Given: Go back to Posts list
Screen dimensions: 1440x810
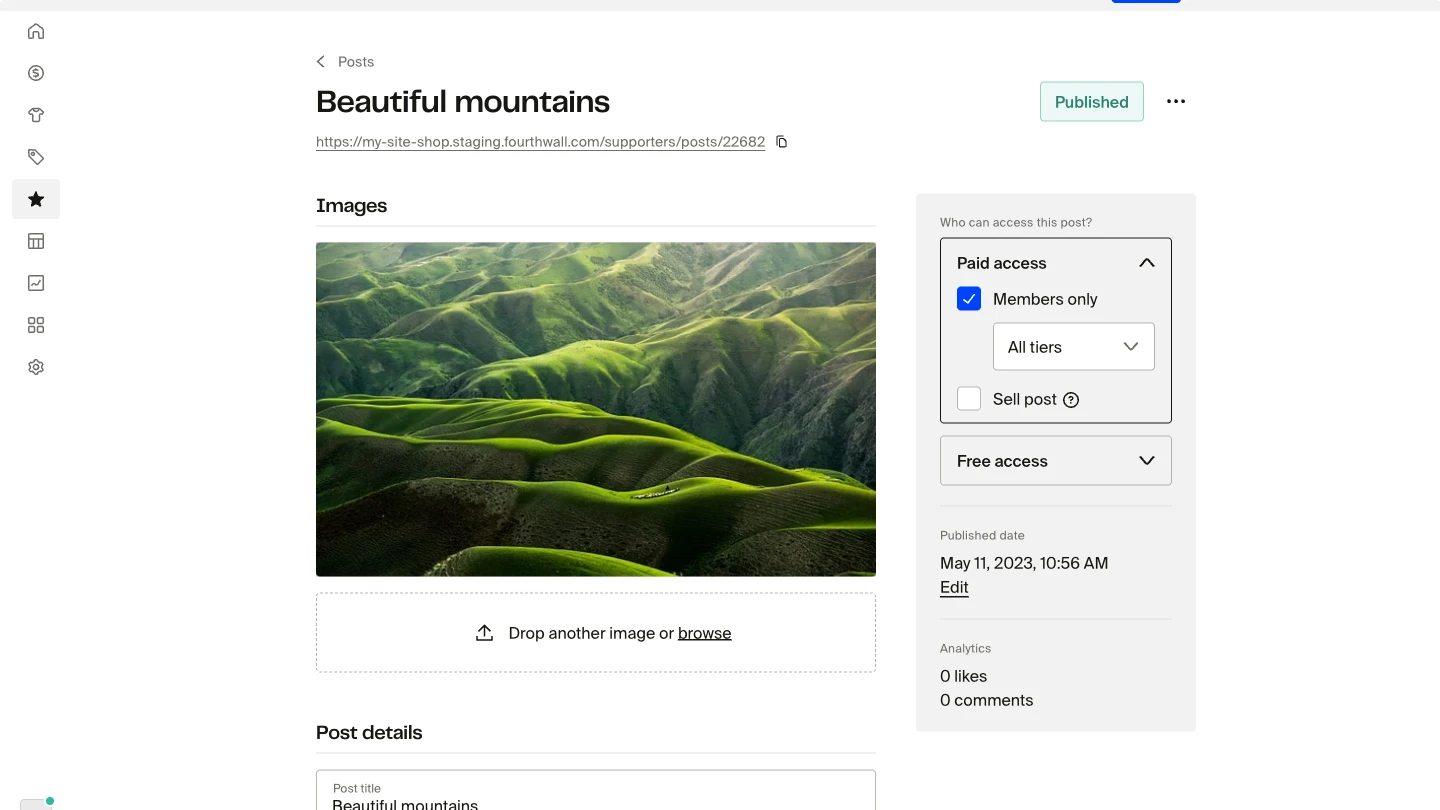Looking at the screenshot, I should pos(356,62).
